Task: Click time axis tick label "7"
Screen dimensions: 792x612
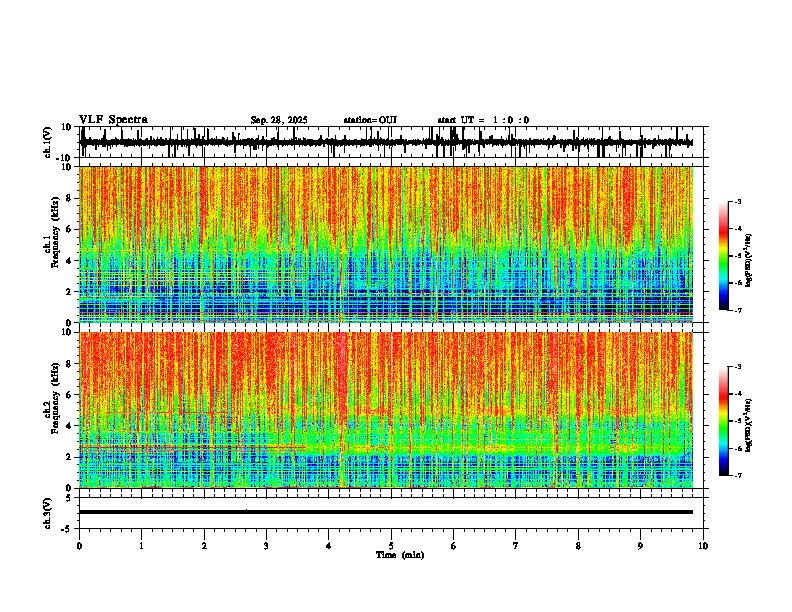Action: coord(516,546)
